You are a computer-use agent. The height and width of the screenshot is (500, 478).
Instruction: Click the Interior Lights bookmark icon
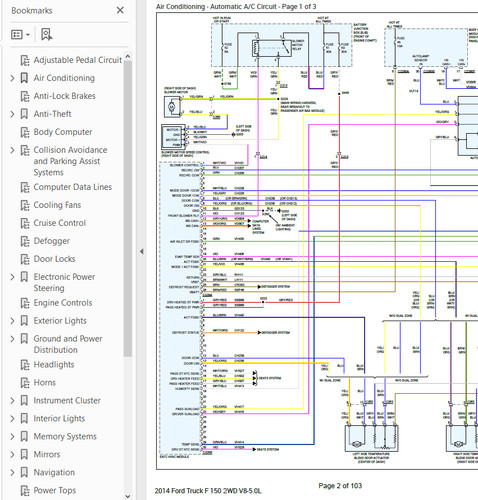(x=24, y=419)
